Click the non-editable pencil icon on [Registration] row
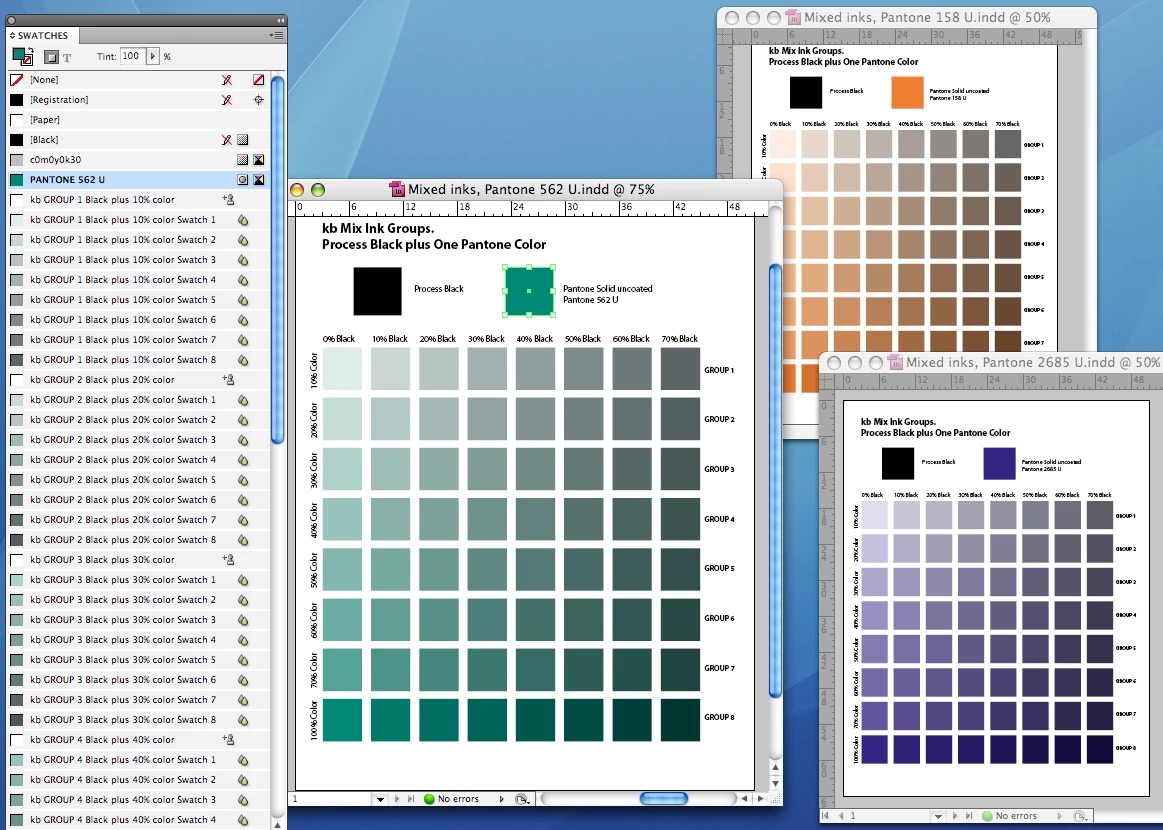The image size is (1163, 830). 227,99
